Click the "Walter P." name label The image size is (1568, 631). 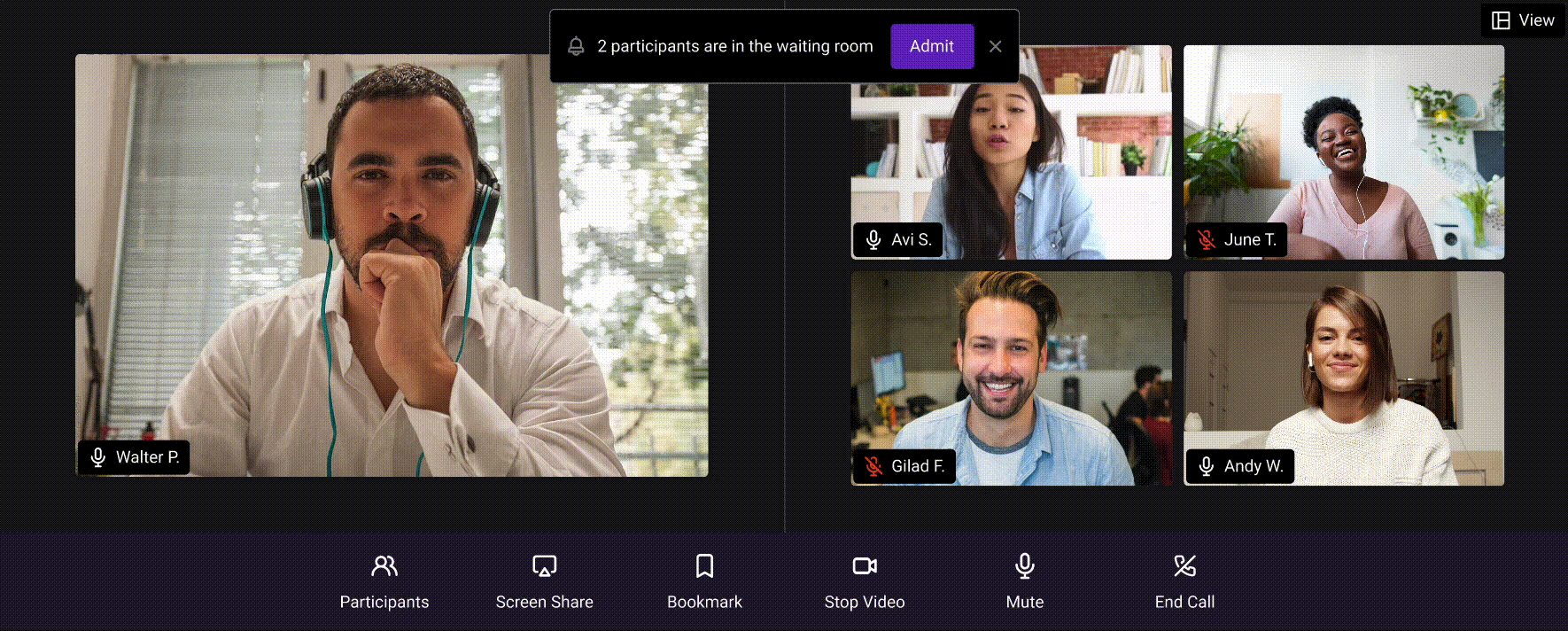[148, 457]
